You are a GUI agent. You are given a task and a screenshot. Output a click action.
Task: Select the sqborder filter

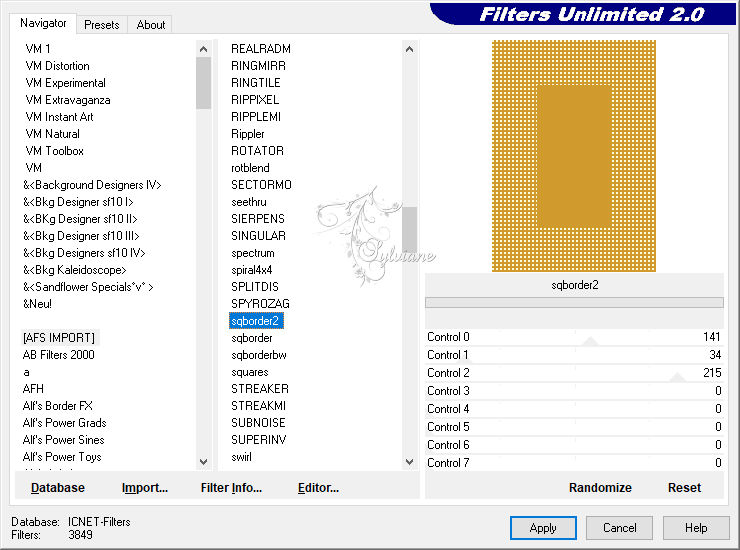[252, 338]
